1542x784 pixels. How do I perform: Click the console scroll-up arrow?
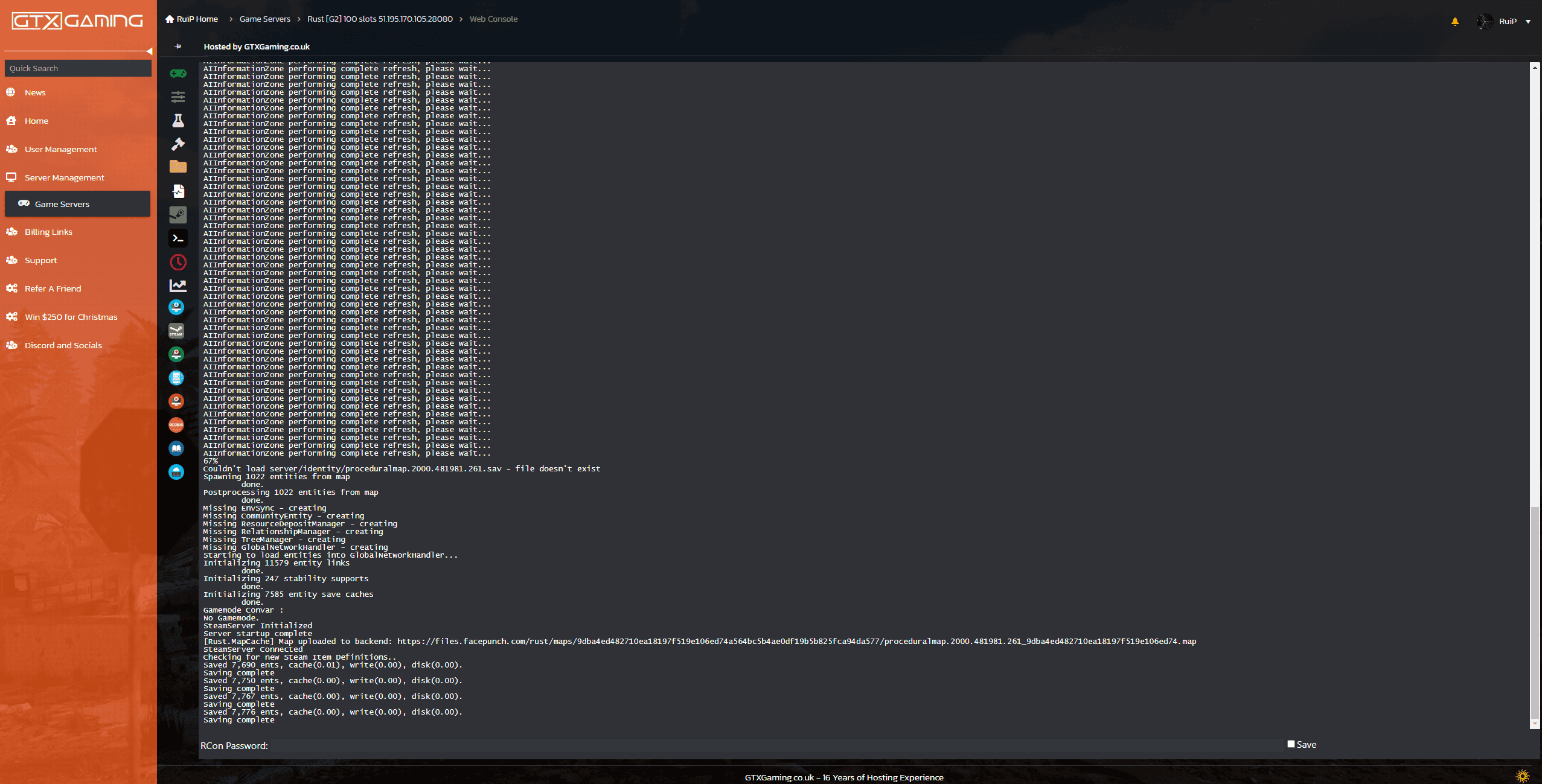pyautogui.click(x=1534, y=67)
